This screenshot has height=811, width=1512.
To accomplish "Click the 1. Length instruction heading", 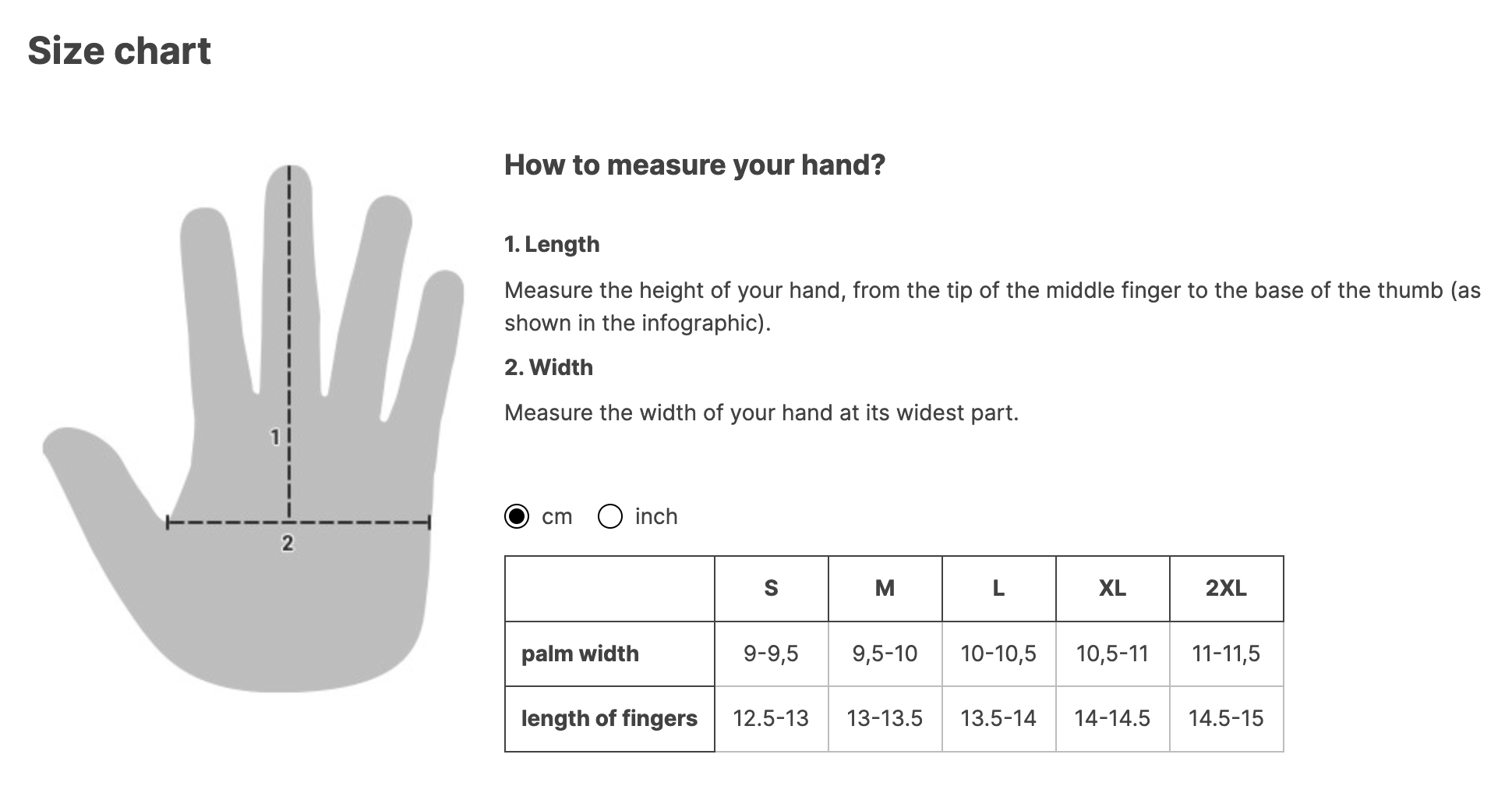I will pyautogui.click(x=552, y=244).
